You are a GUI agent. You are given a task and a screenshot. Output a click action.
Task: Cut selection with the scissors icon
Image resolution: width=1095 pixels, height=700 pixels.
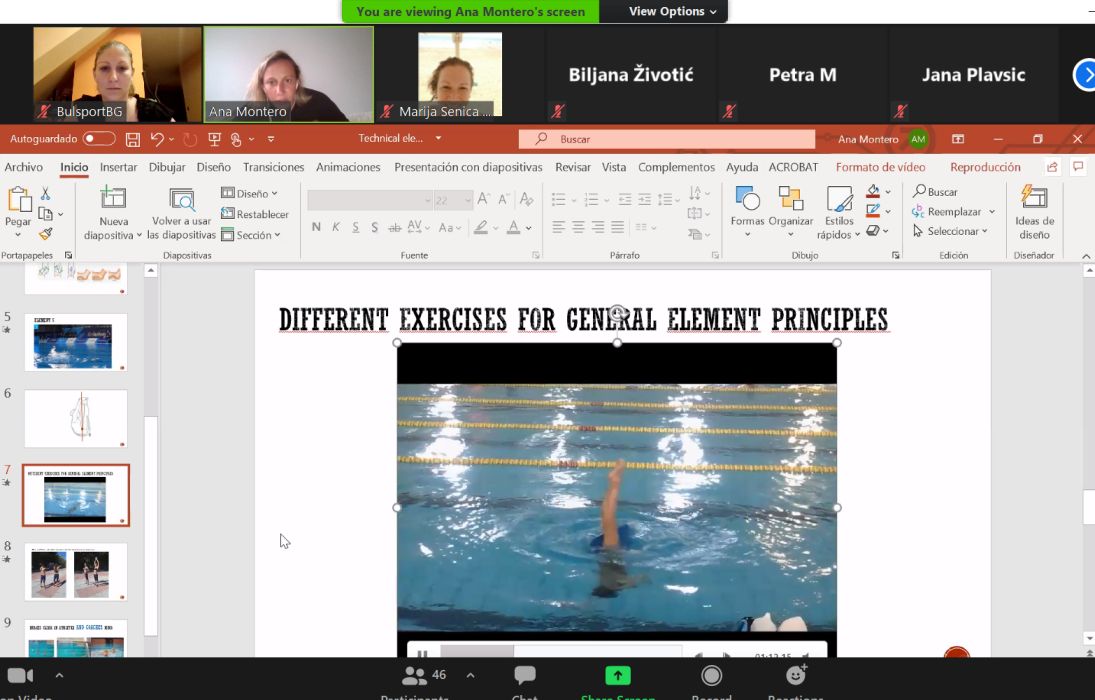point(45,194)
